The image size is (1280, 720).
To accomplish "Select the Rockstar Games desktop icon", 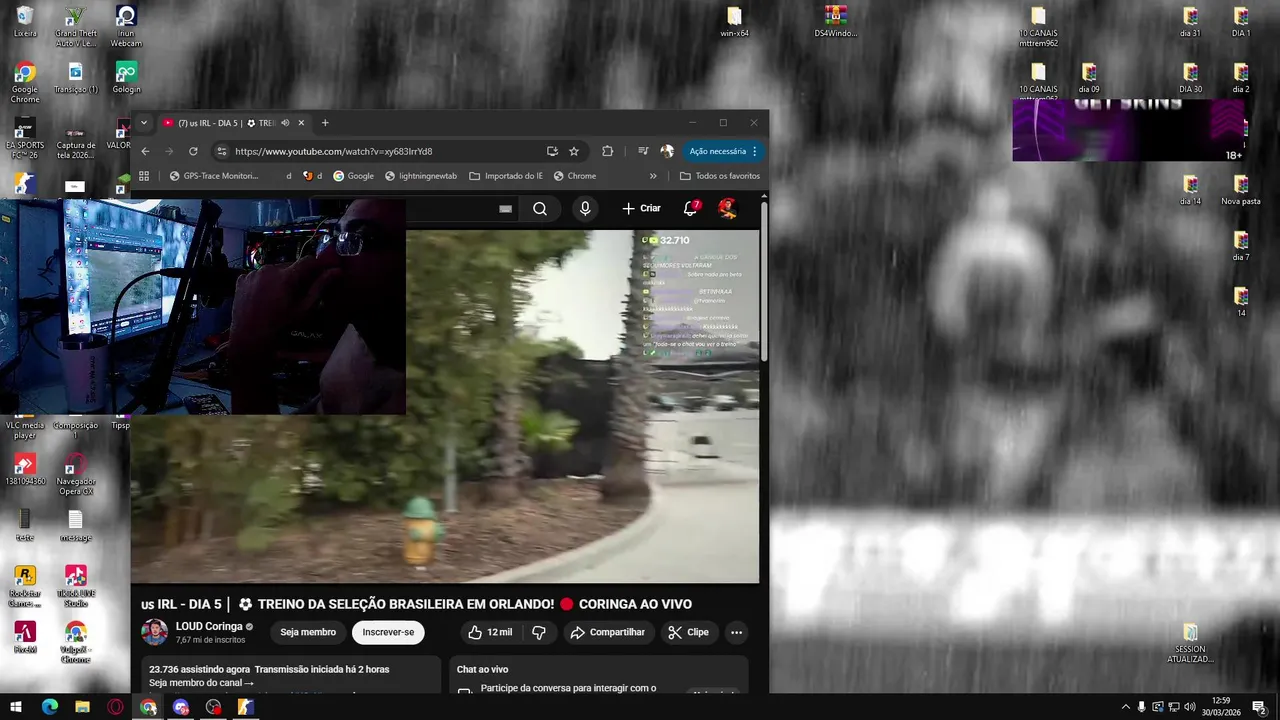I will [25, 587].
